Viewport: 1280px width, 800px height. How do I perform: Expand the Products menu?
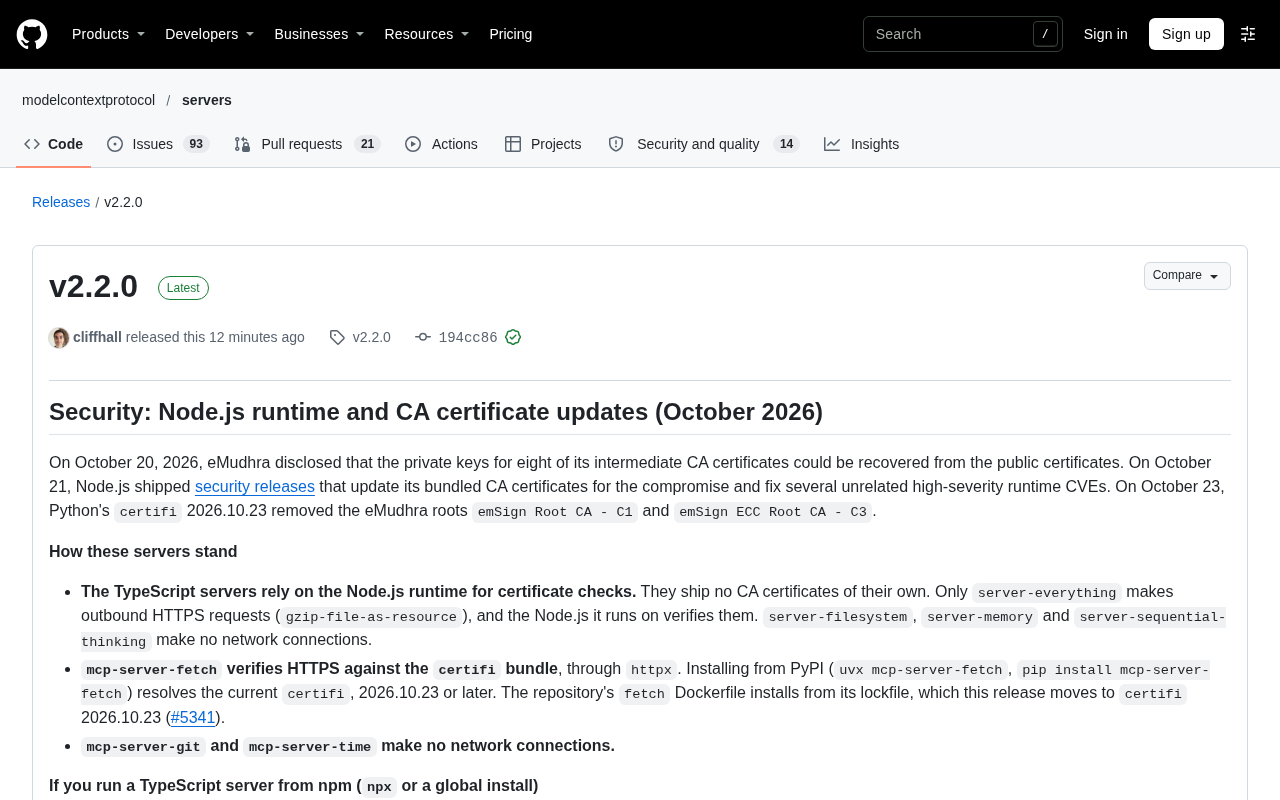tap(108, 34)
